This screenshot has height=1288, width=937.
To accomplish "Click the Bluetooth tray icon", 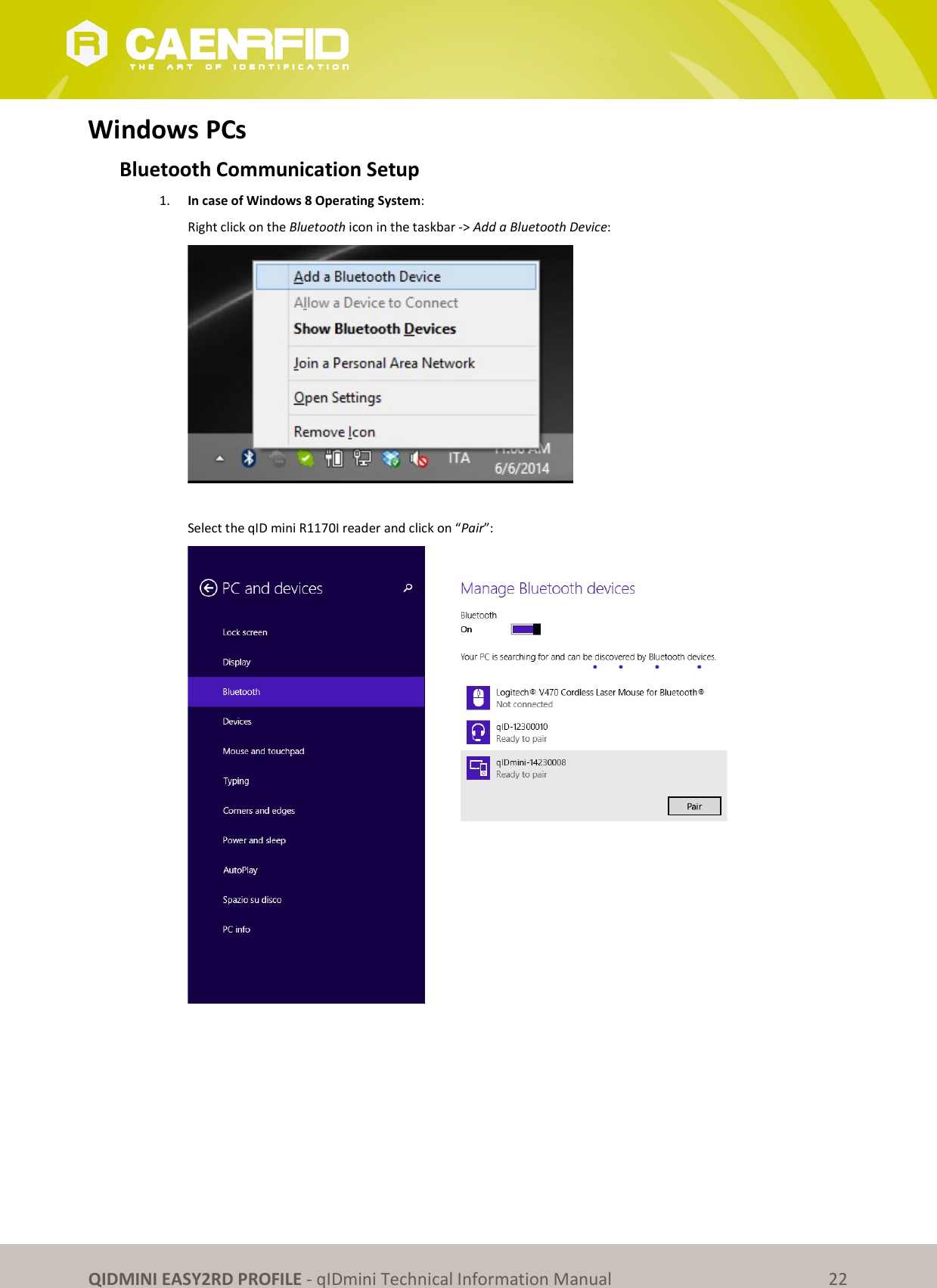I will (249, 458).
